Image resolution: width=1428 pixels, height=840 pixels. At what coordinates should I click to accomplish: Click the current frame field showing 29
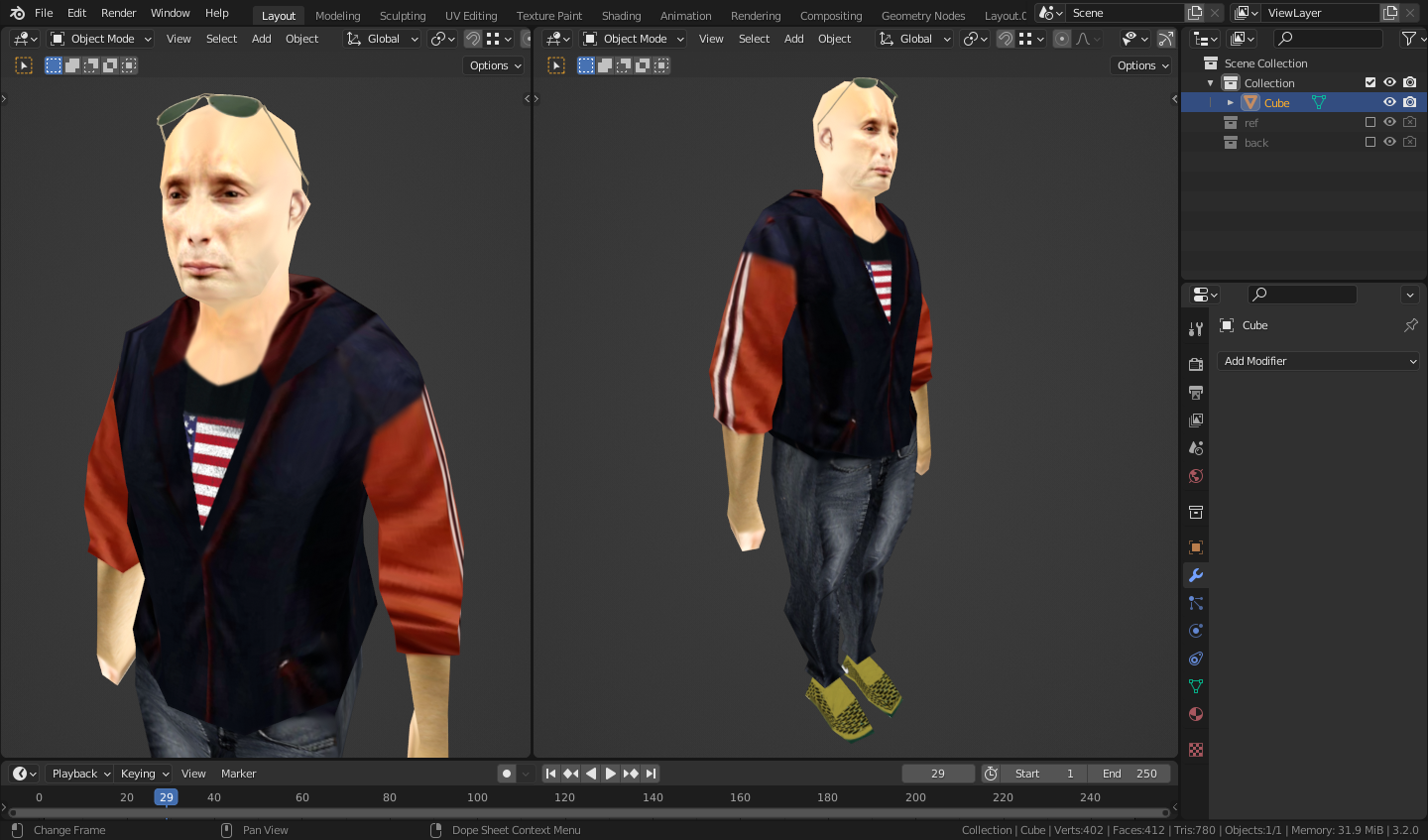coord(938,774)
